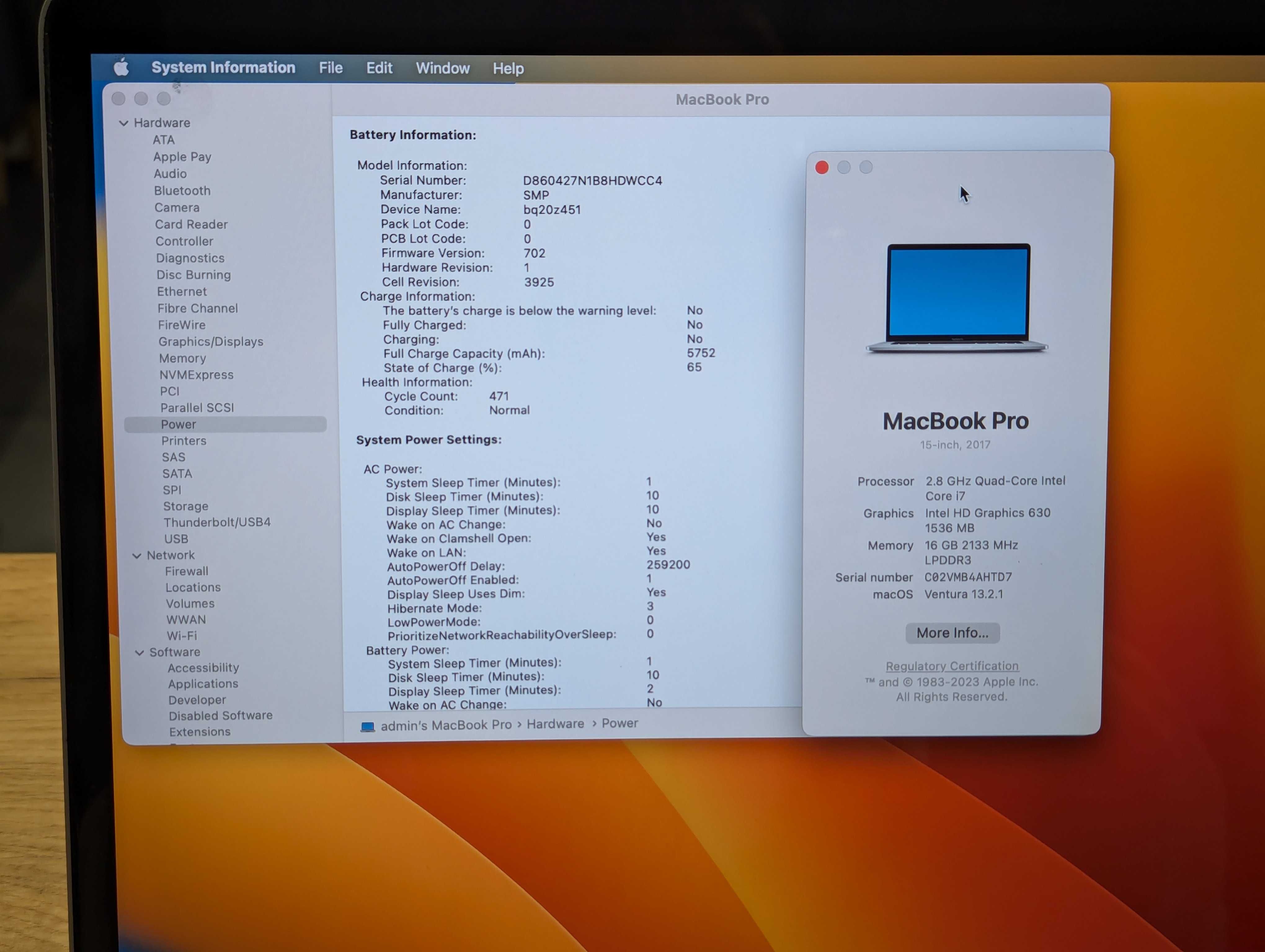Select Disc Burning in the sidebar
This screenshot has height=952, width=1265.
[x=193, y=275]
